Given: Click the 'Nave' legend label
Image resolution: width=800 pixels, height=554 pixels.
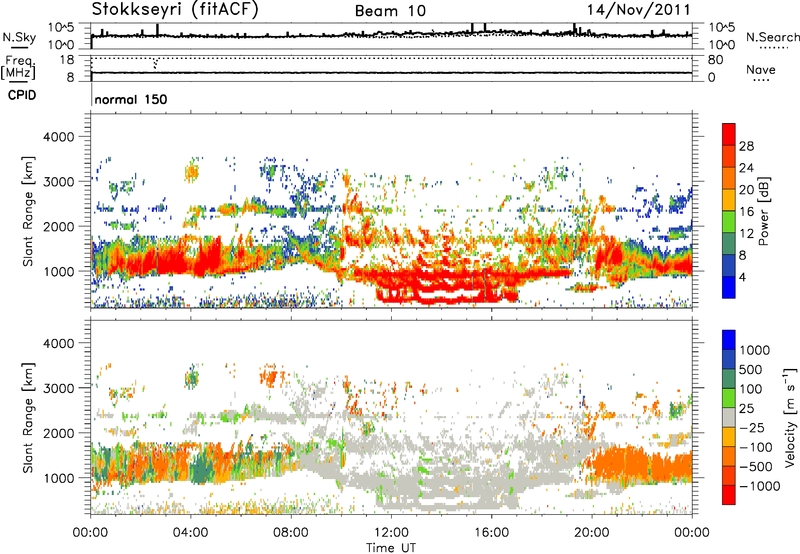Looking at the screenshot, I should 761,69.
